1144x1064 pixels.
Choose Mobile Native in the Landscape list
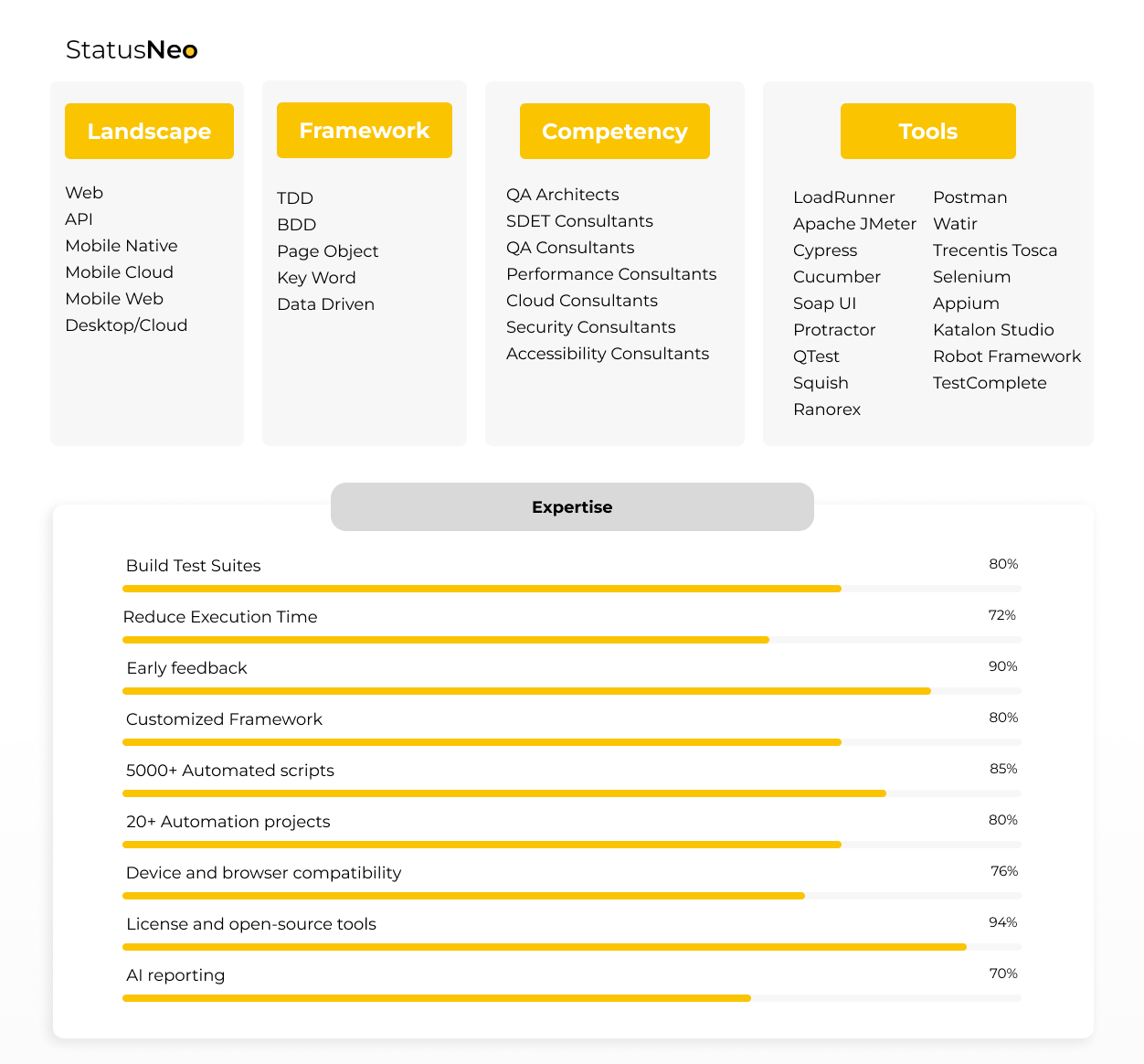tap(121, 246)
